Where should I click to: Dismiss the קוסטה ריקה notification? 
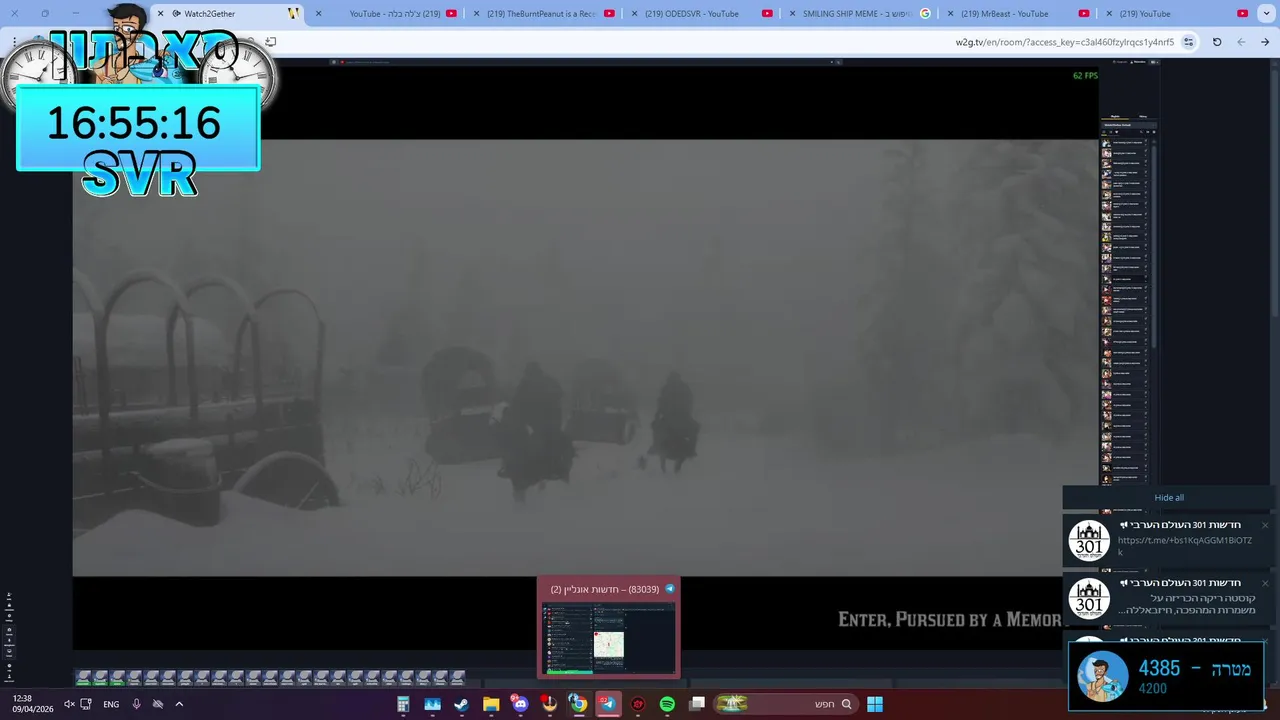(1265, 583)
